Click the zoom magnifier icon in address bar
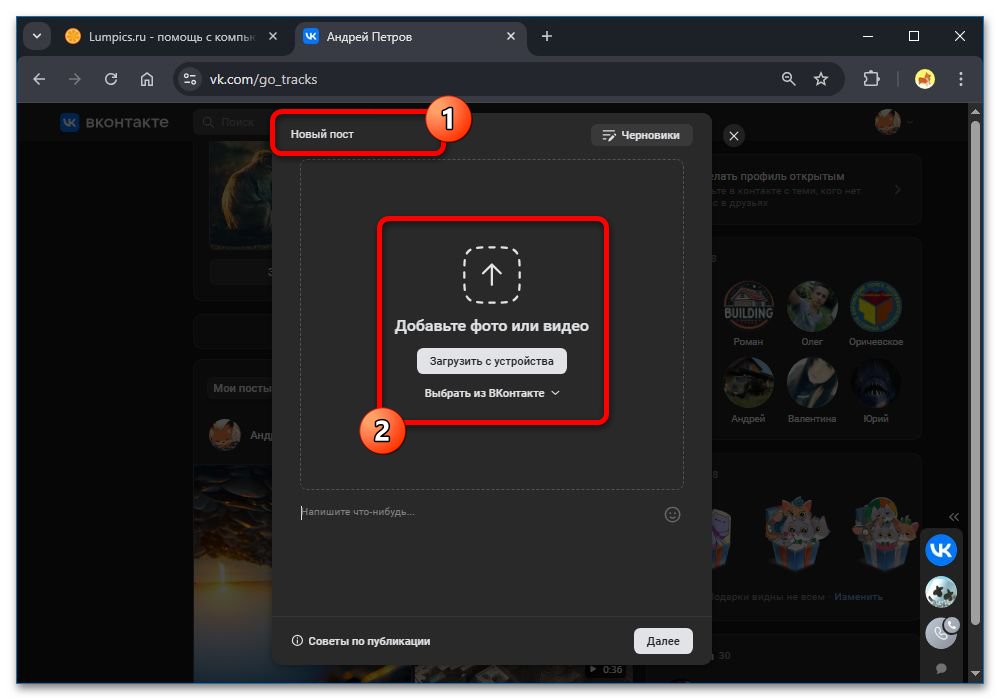The width and height of the screenshot is (1000, 700). pyautogui.click(x=788, y=79)
